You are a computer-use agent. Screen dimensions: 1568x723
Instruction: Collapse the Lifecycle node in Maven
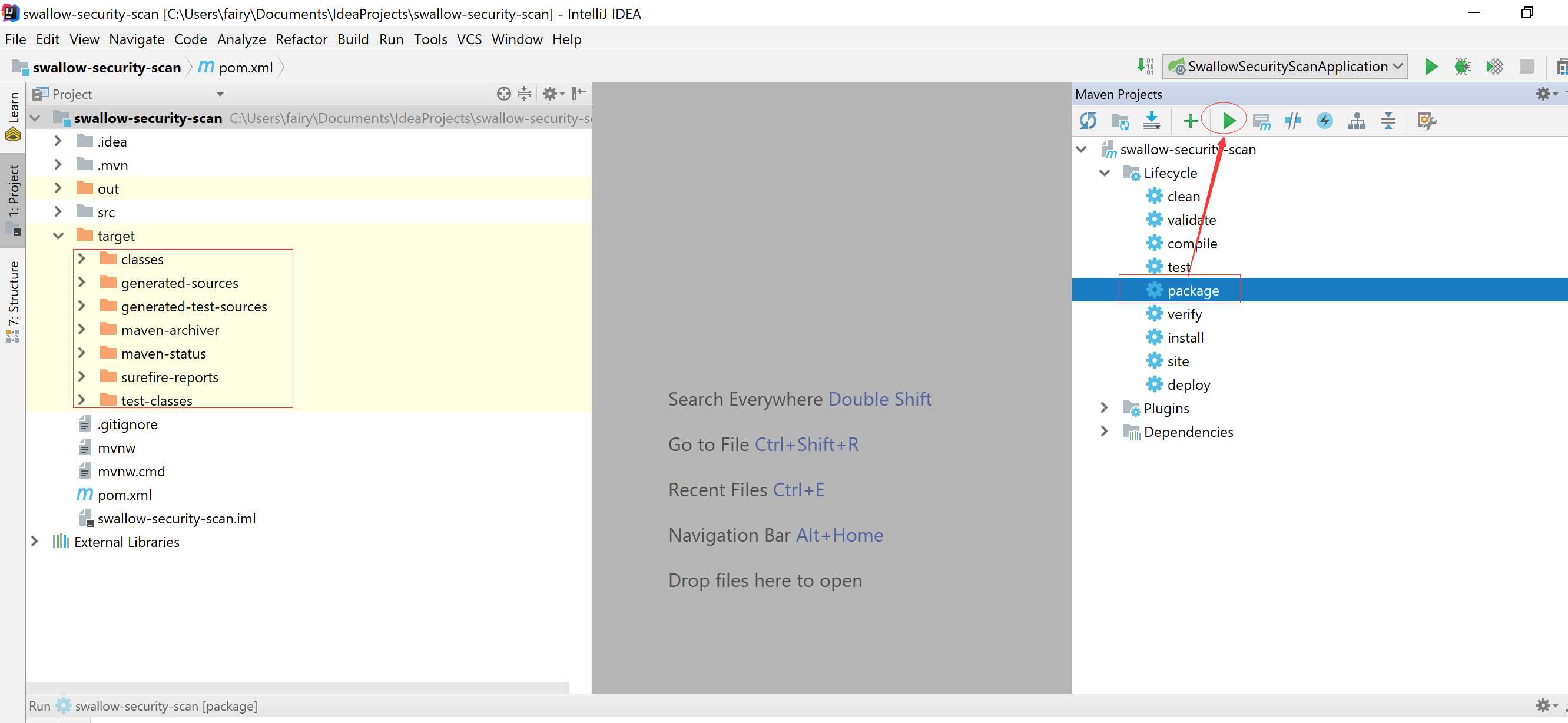[1104, 173]
